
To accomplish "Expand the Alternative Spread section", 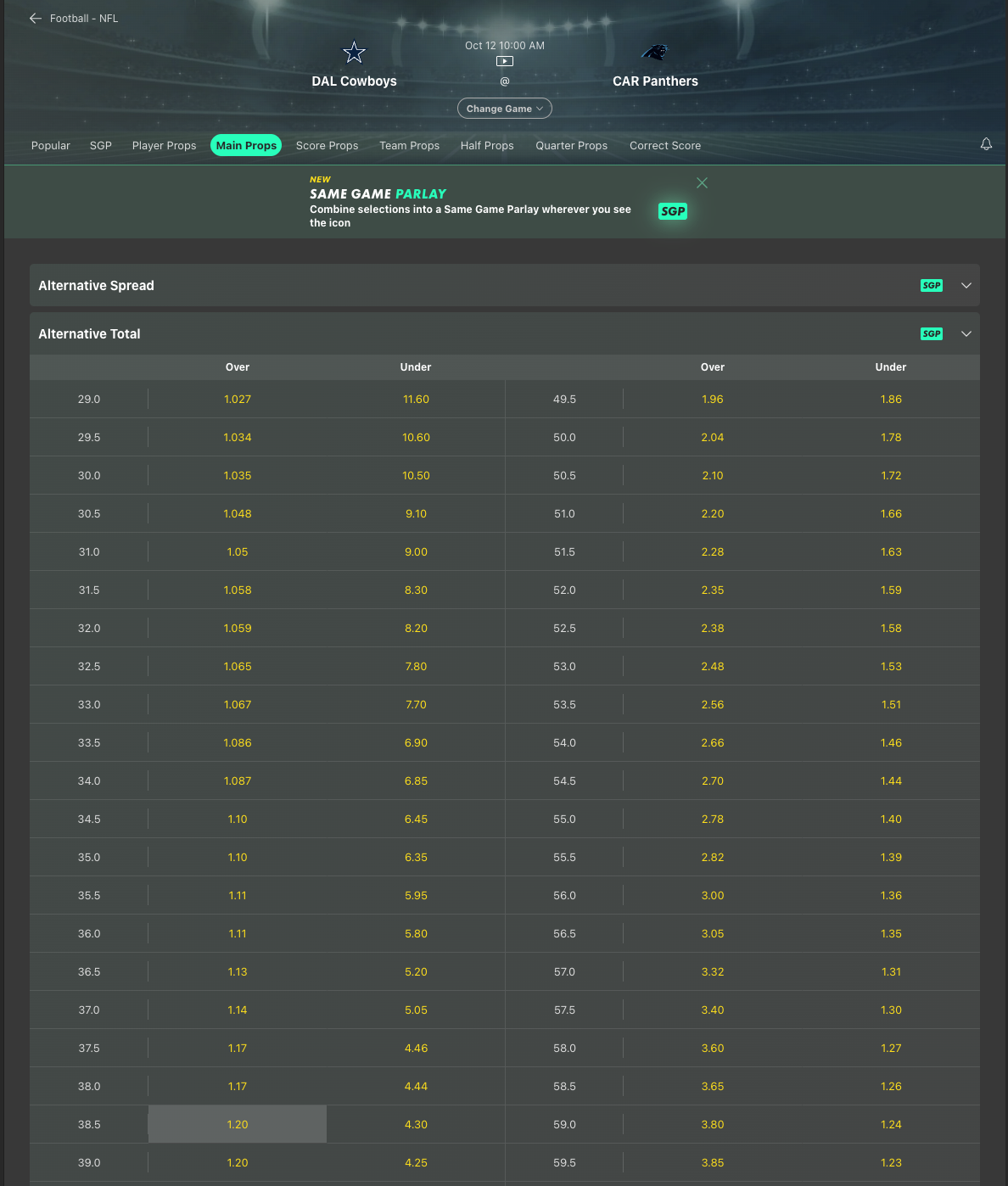I will point(966,286).
